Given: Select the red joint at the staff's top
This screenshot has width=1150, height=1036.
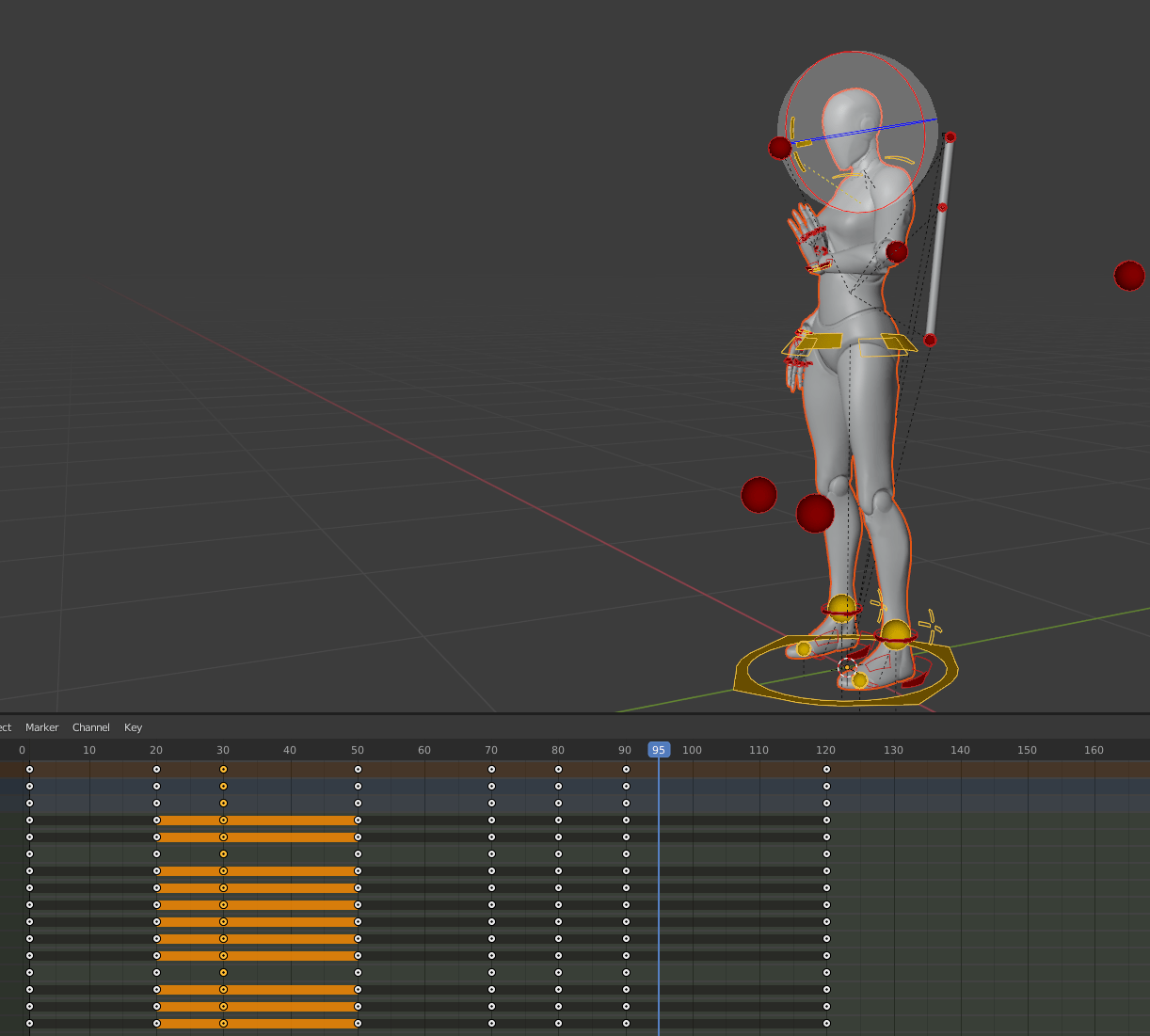Looking at the screenshot, I should [x=950, y=137].
